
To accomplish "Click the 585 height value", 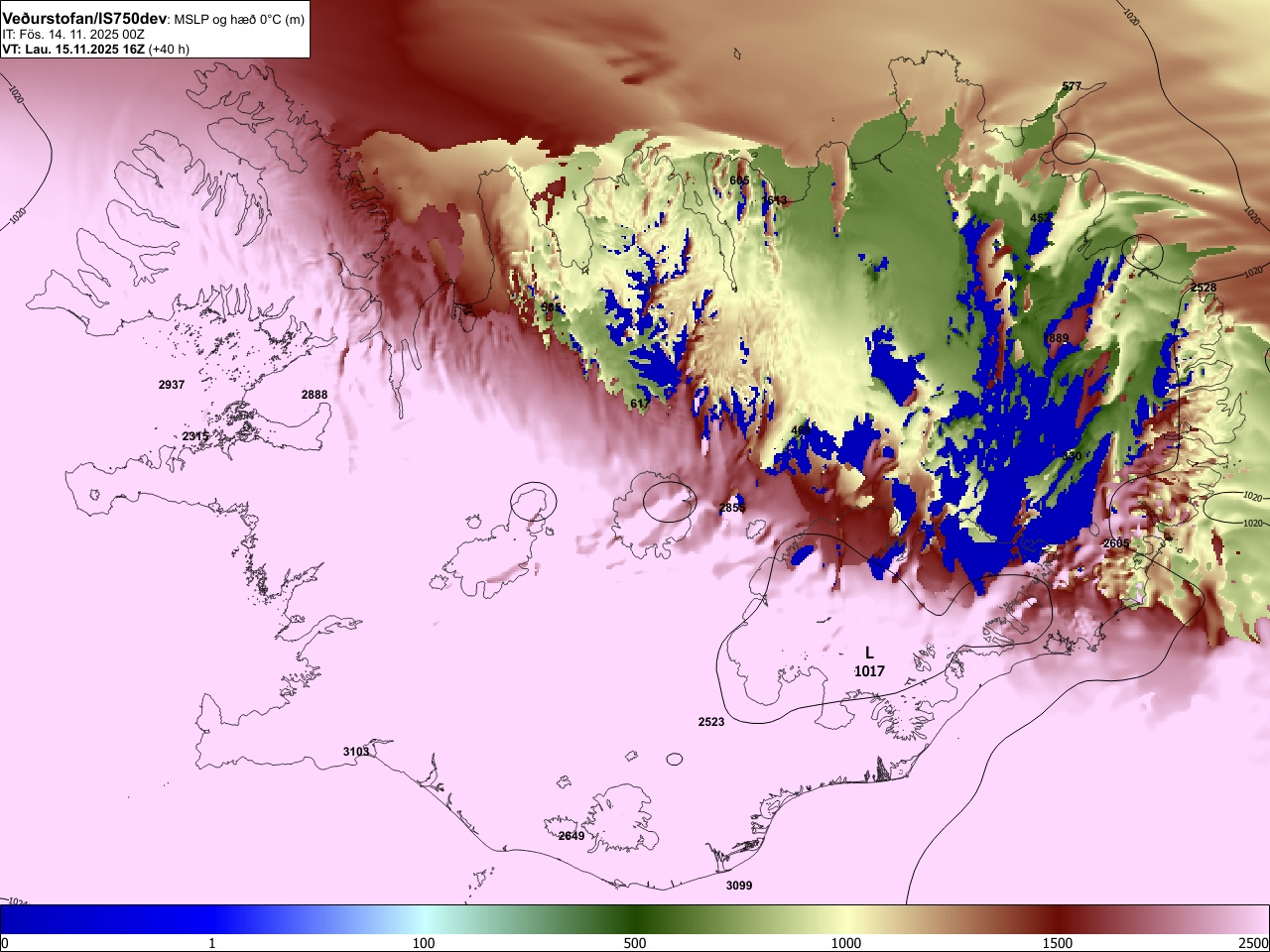I will pyautogui.click(x=551, y=308).
